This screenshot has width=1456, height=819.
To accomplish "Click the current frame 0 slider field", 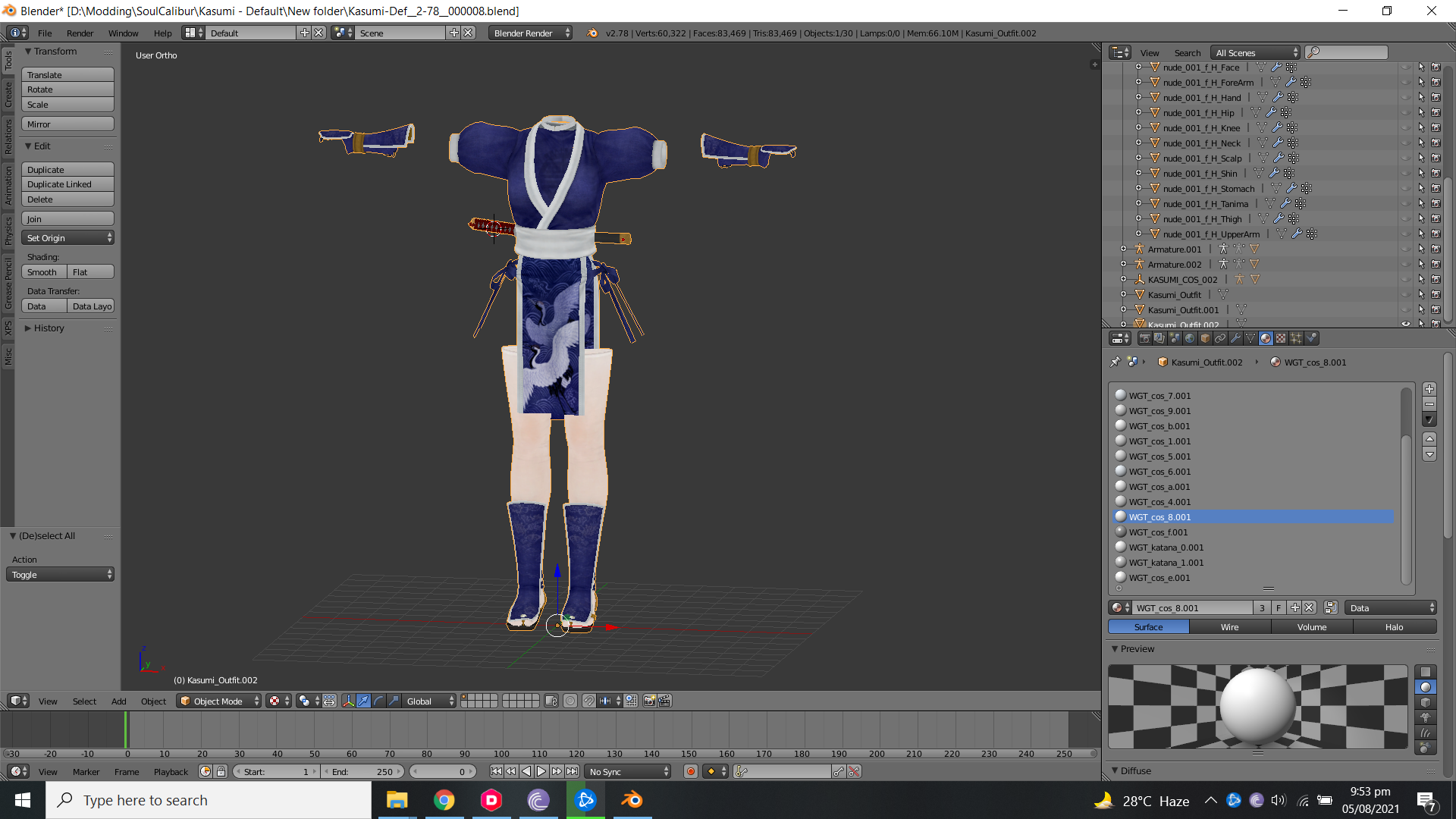I will [443, 772].
